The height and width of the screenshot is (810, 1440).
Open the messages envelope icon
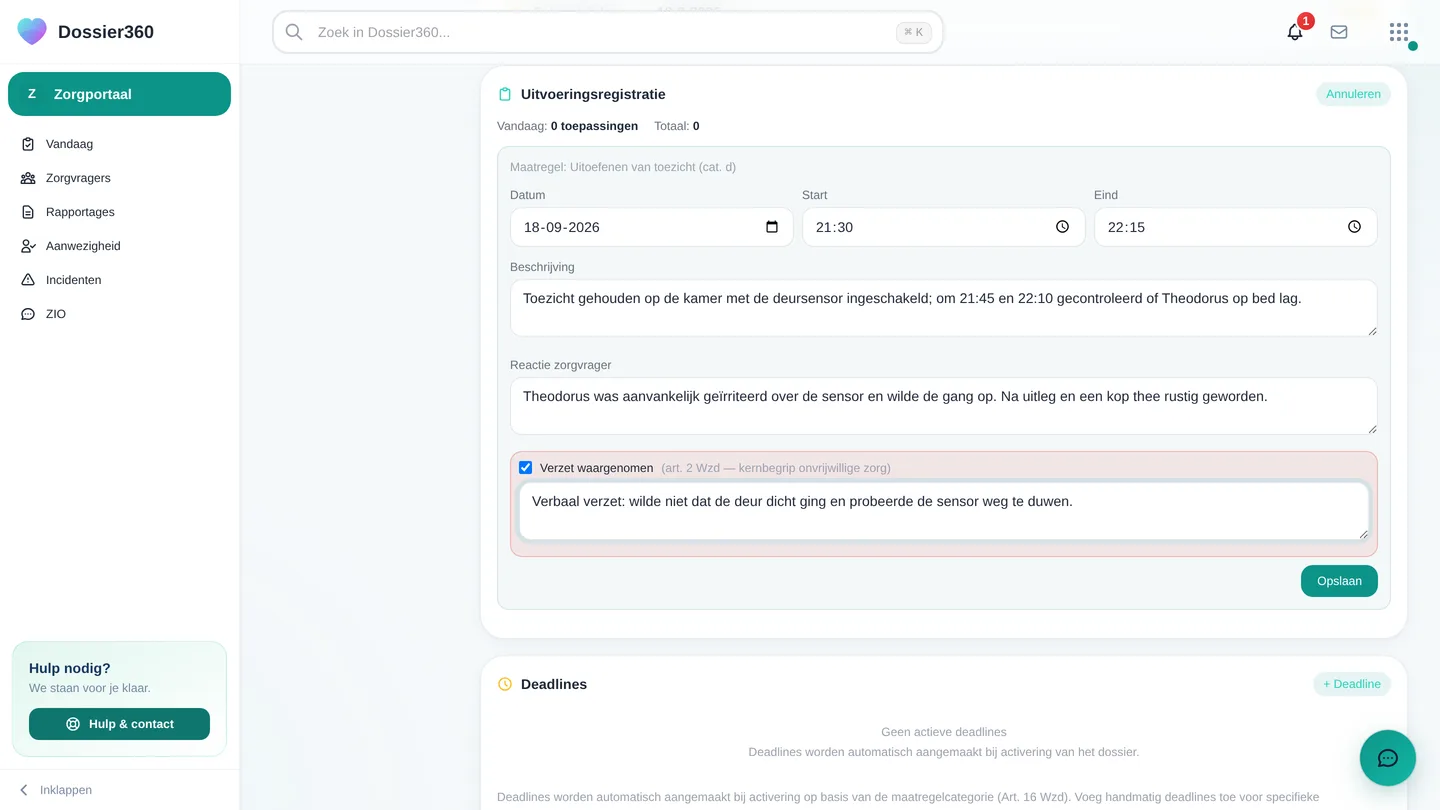click(1339, 32)
